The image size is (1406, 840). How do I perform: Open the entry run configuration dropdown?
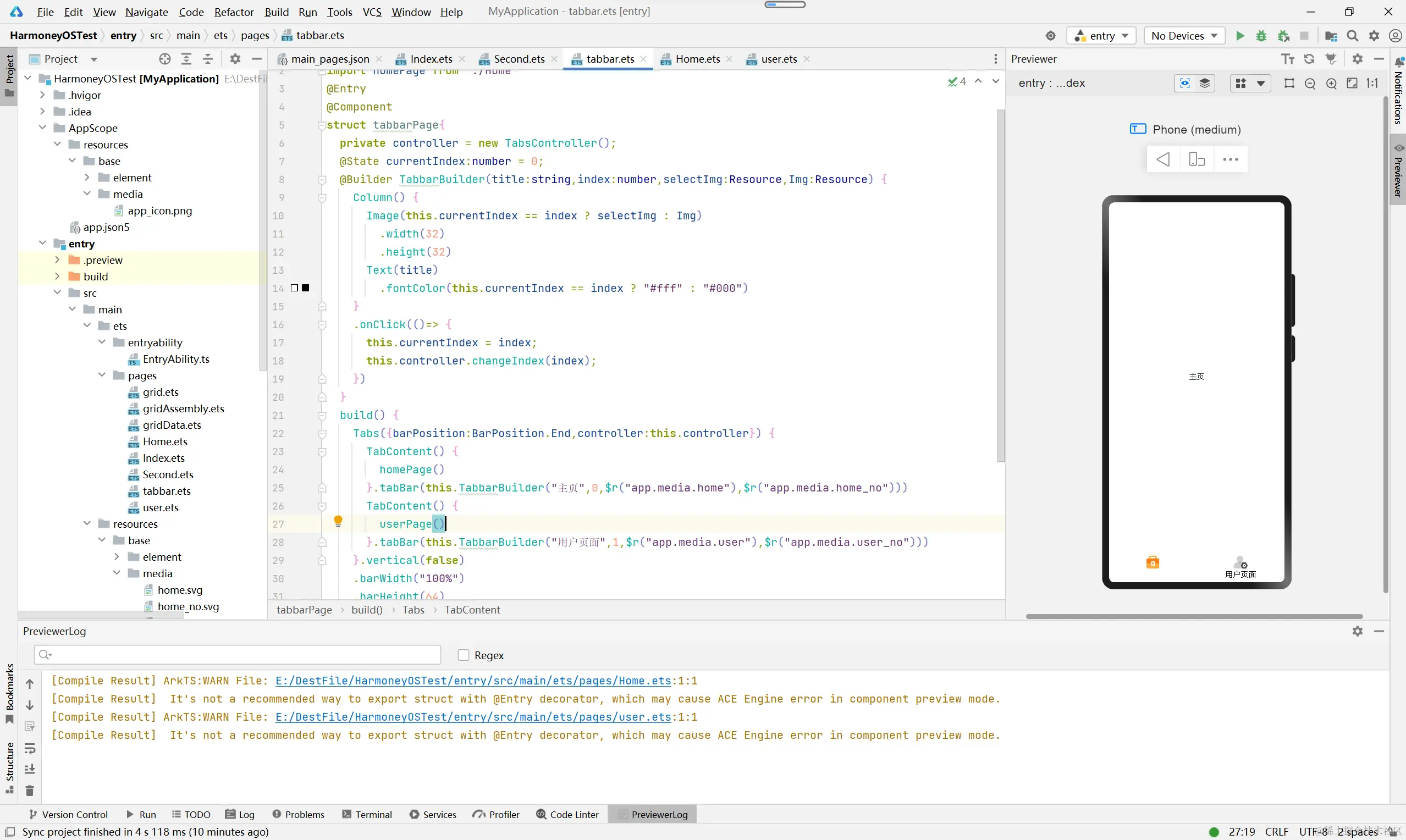1101,36
